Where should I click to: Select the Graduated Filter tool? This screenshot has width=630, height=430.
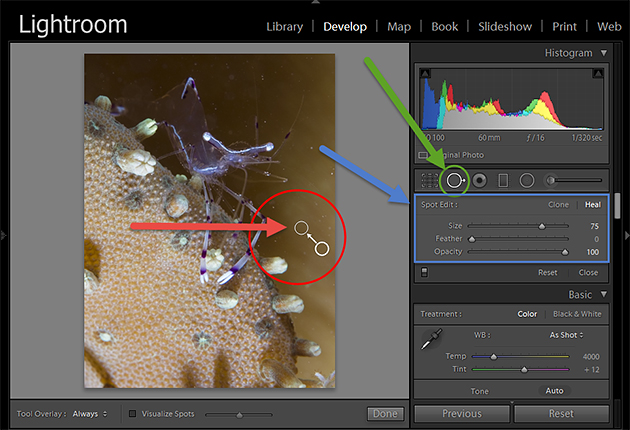(503, 180)
